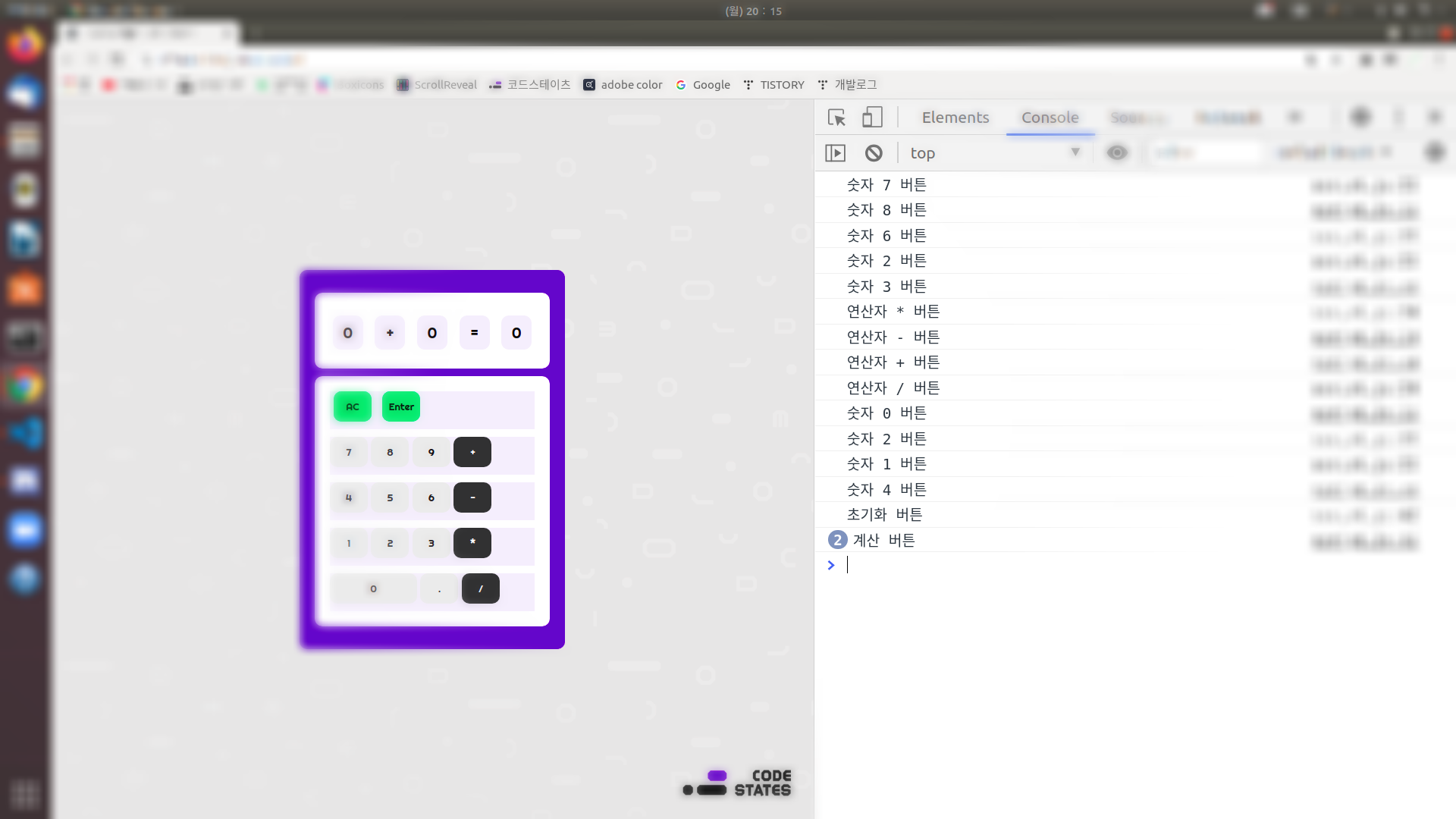Click the plus operator key
This screenshot has width=1456, height=819.
472,452
